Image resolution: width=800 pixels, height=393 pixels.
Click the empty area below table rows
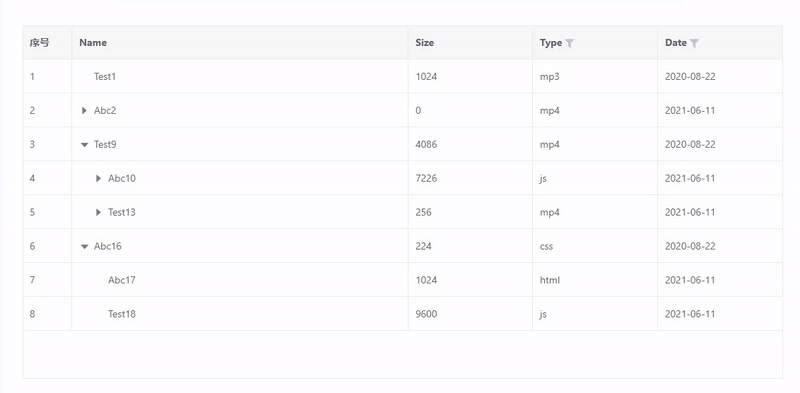403,355
